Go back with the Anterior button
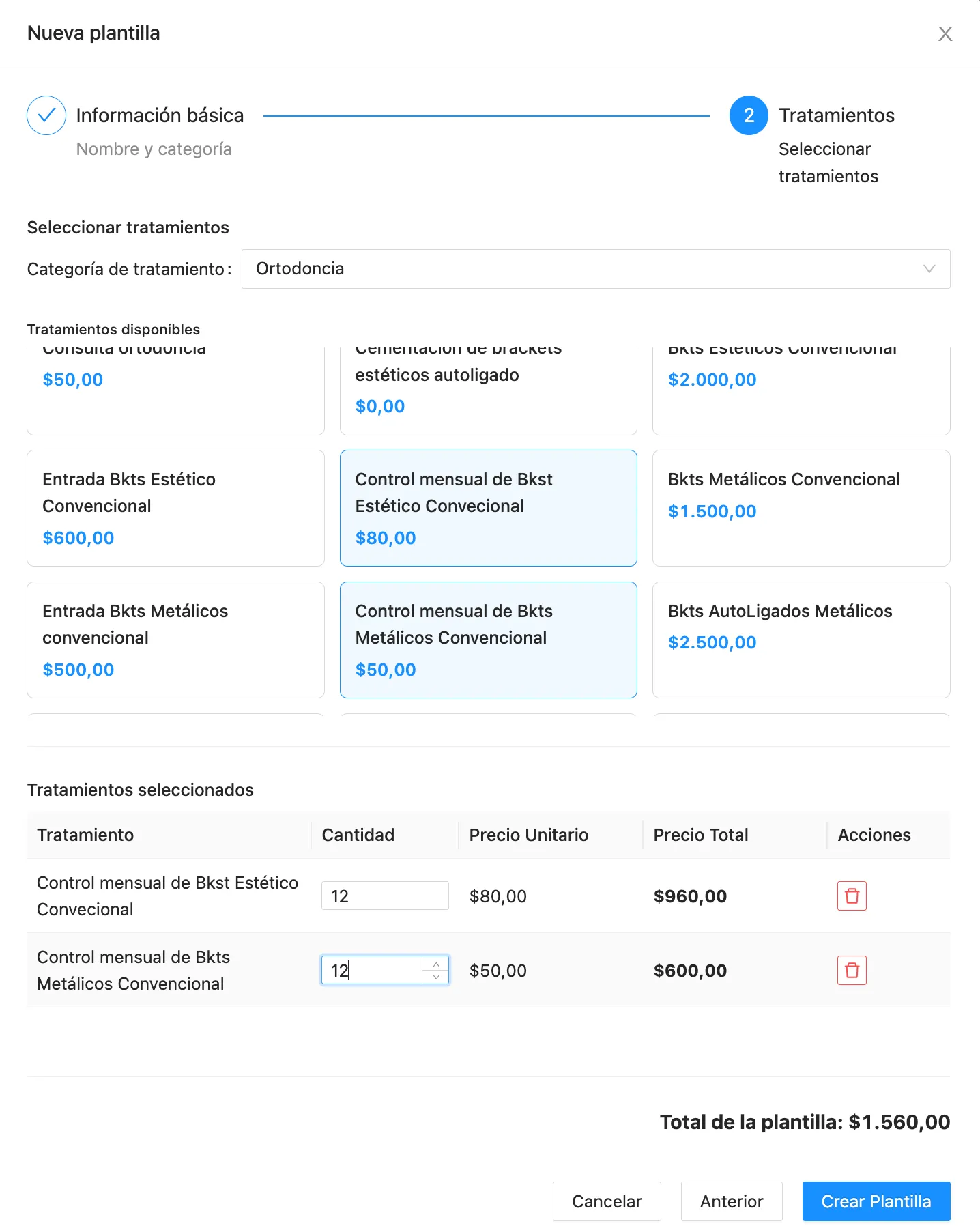Image resolution: width=980 pixels, height=1230 pixels. coord(731,1201)
